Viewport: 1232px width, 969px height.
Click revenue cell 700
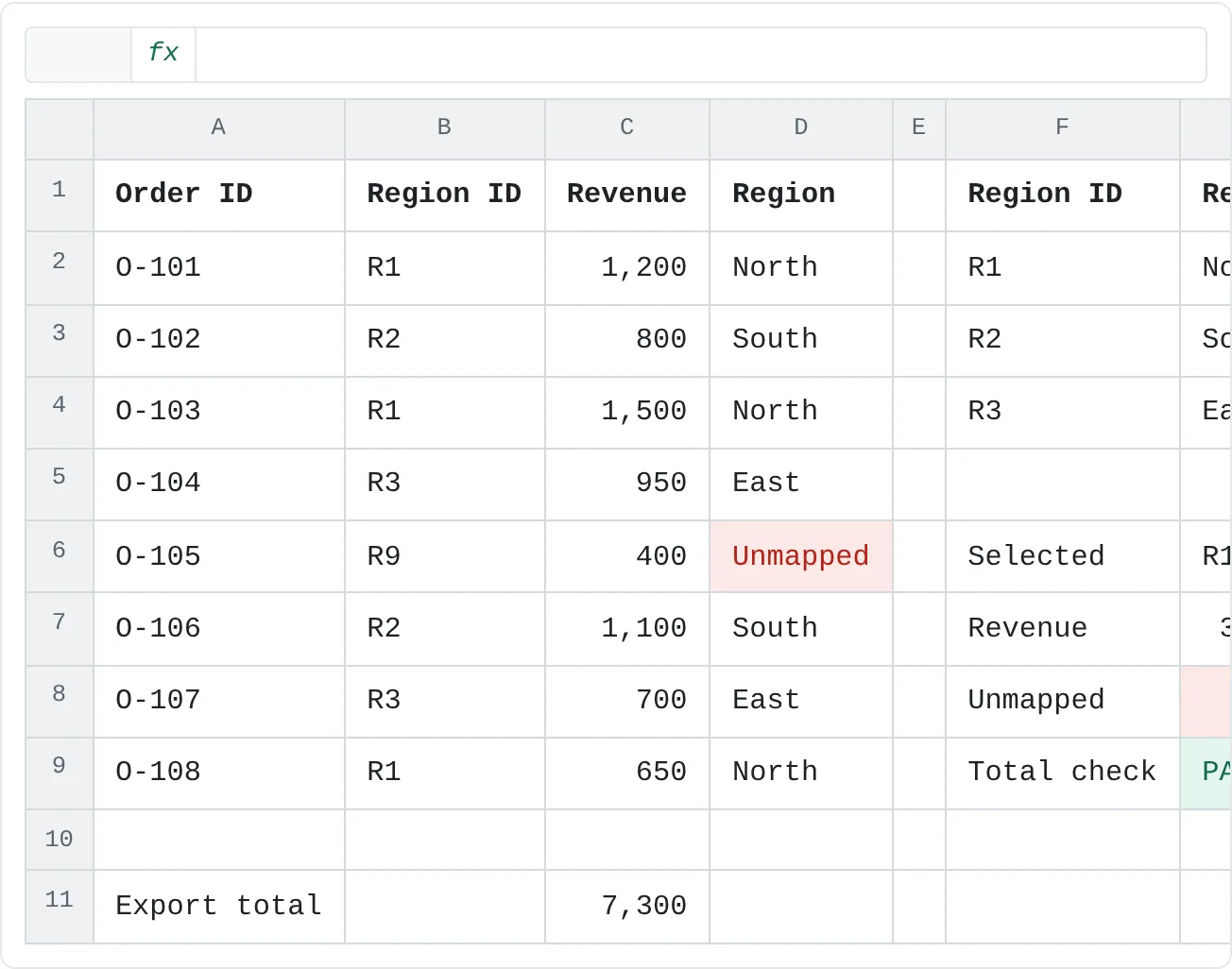click(x=627, y=701)
